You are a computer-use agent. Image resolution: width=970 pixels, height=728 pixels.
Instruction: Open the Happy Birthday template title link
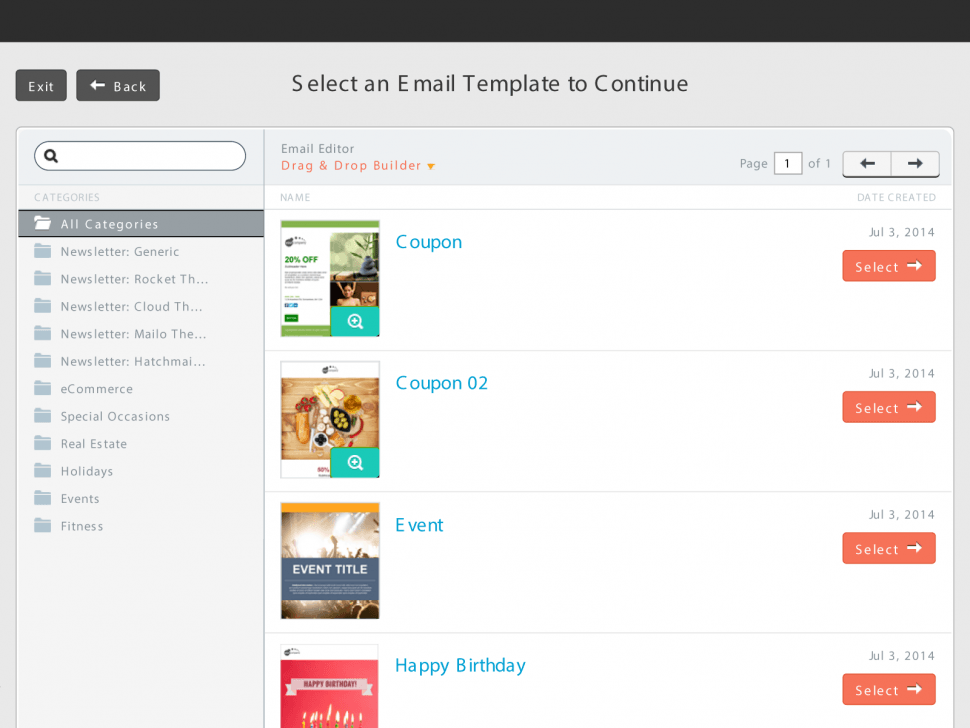tap(460, 666)
